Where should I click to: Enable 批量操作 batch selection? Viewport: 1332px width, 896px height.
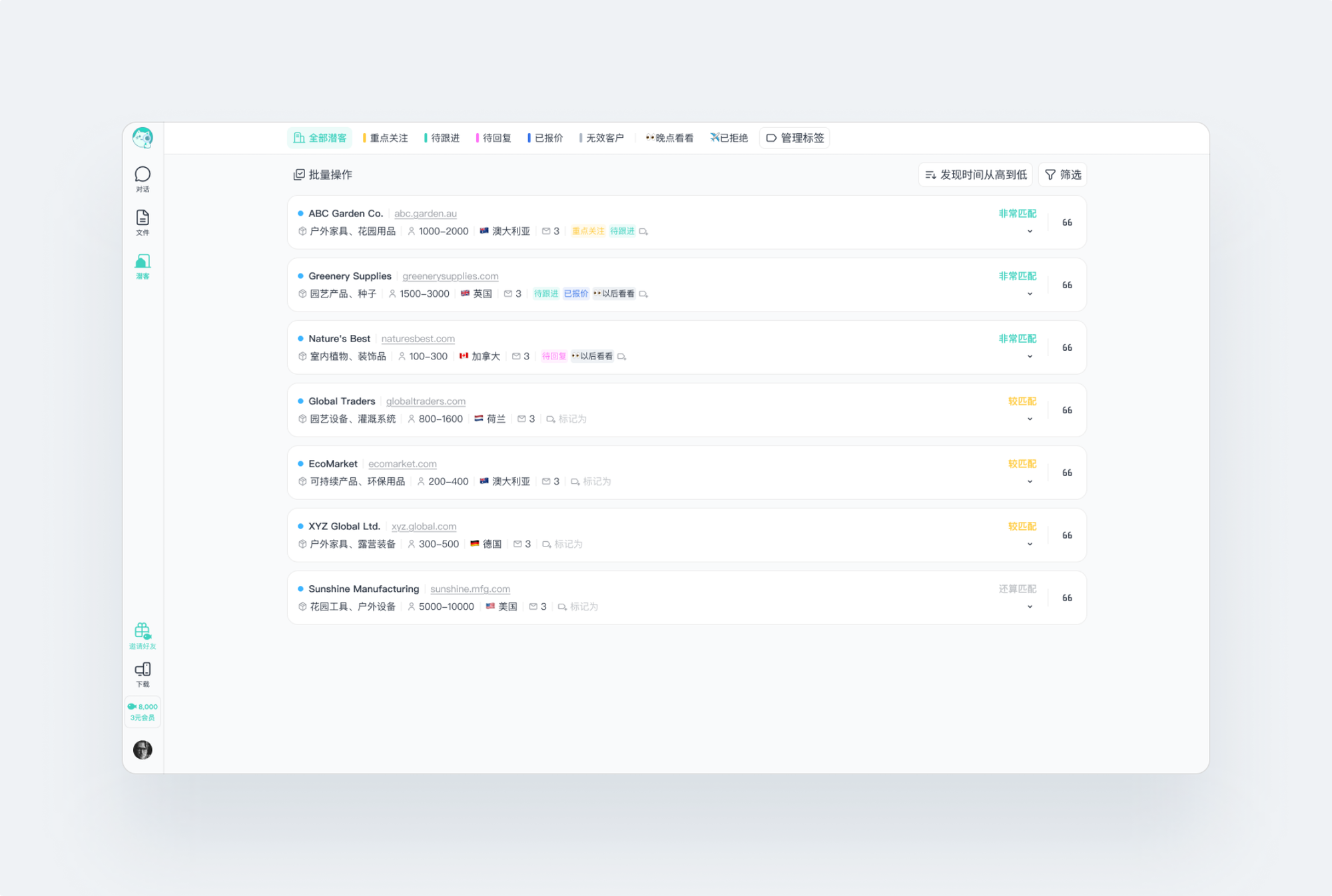point(322,174)
